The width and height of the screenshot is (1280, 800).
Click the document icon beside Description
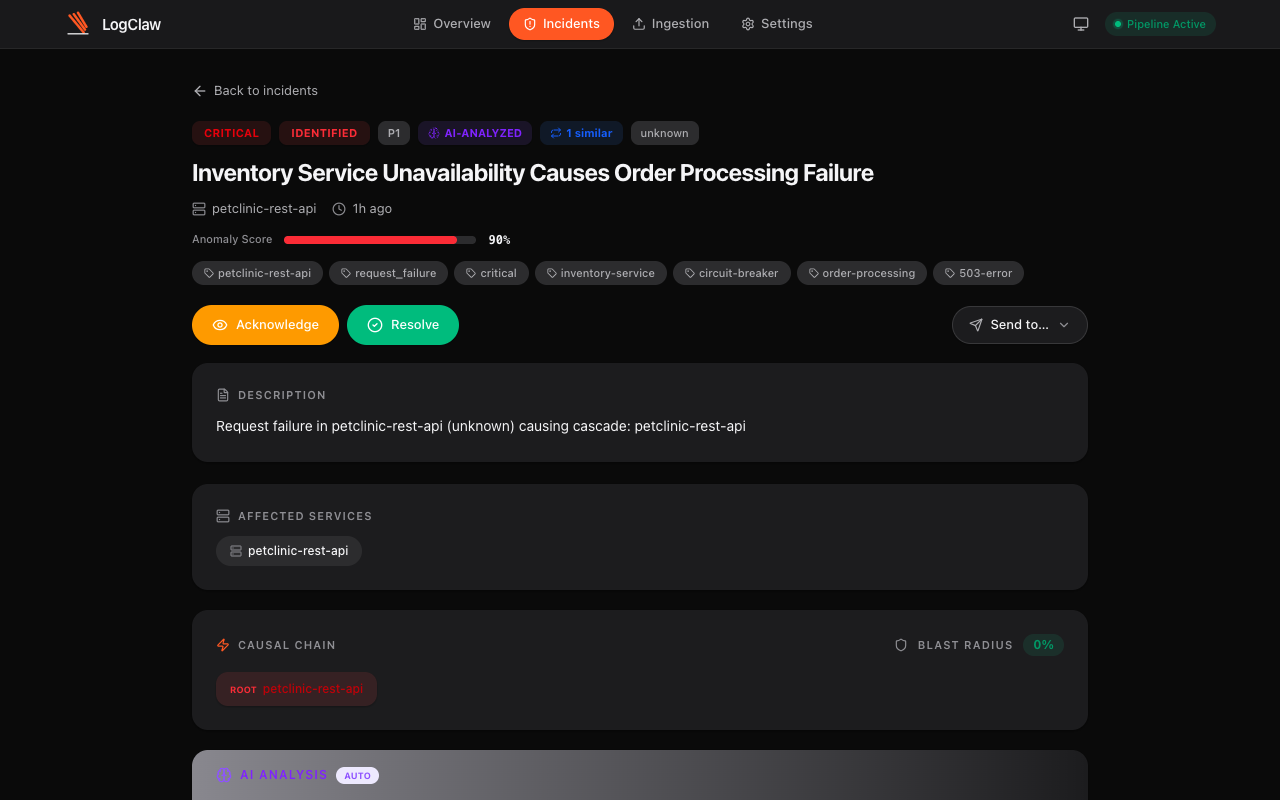[222, 394]
